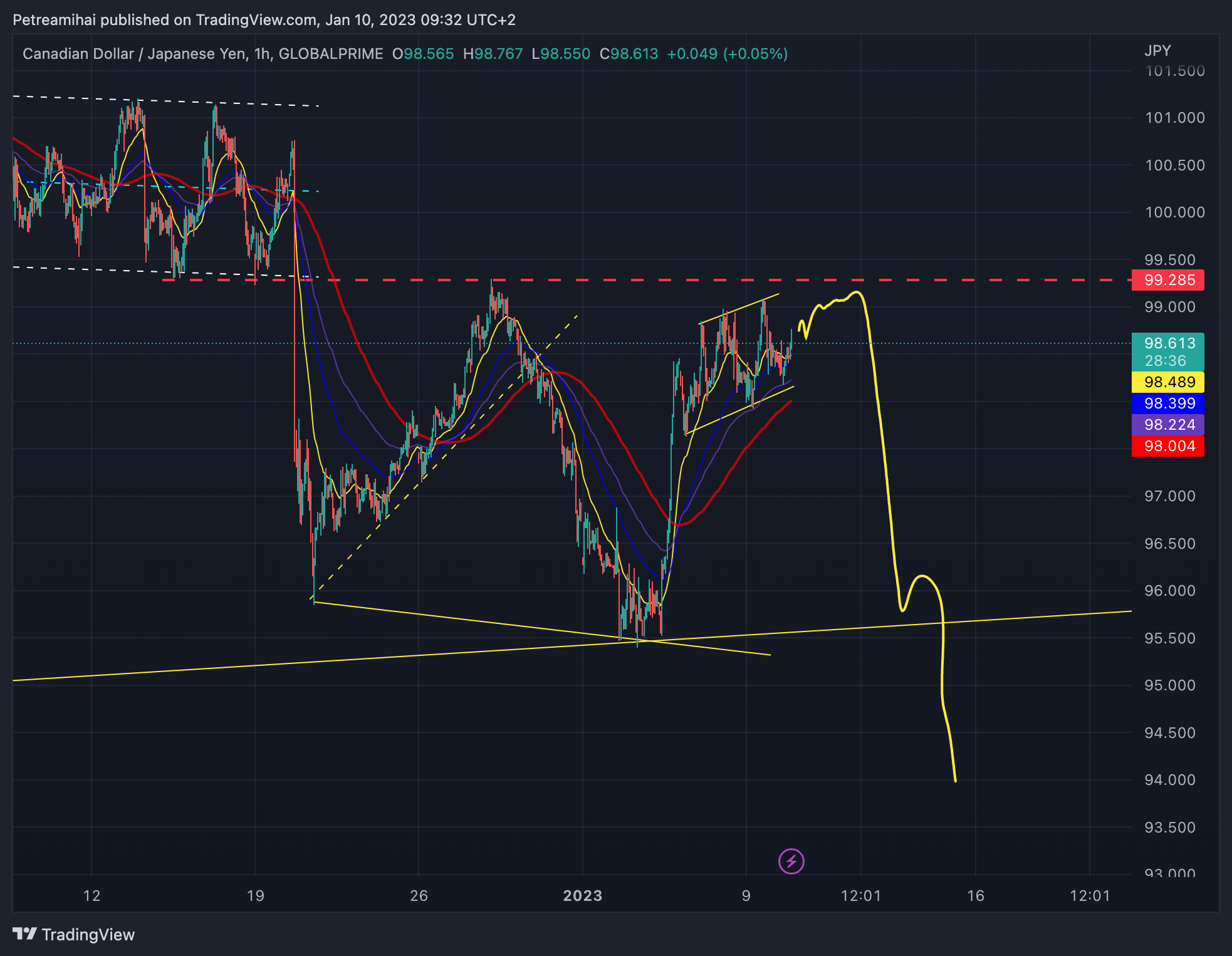
Task: Select the red 98.004 moving average label
Action: (x=1168, y=446)
